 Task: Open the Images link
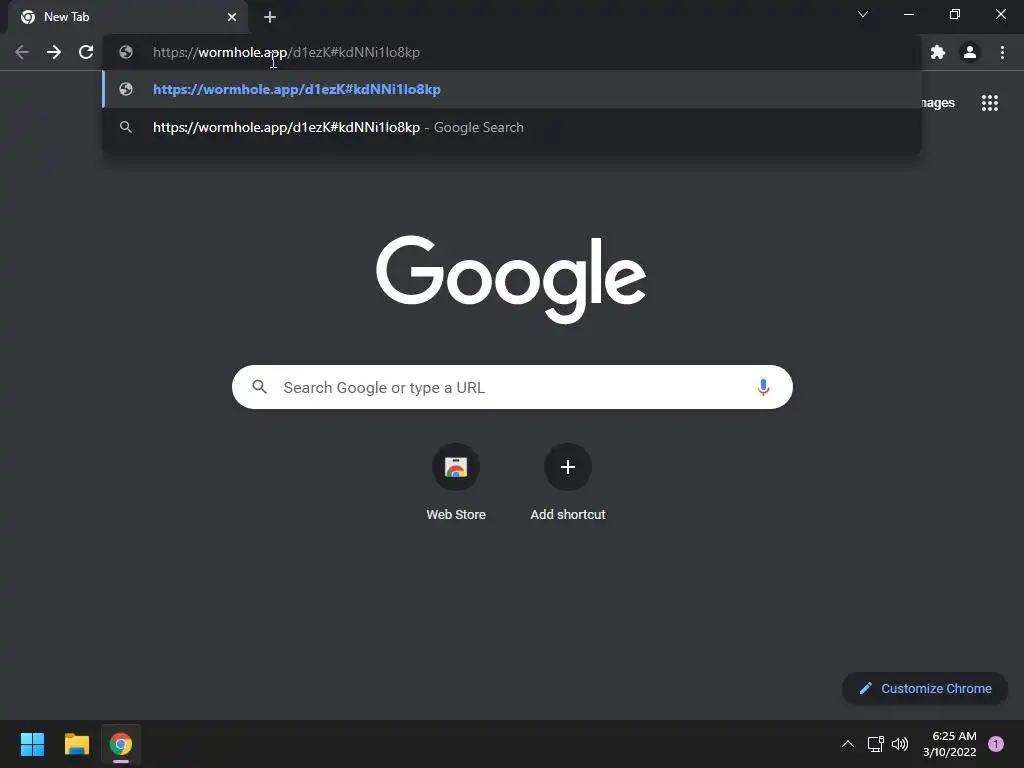[x=938, y=103]
